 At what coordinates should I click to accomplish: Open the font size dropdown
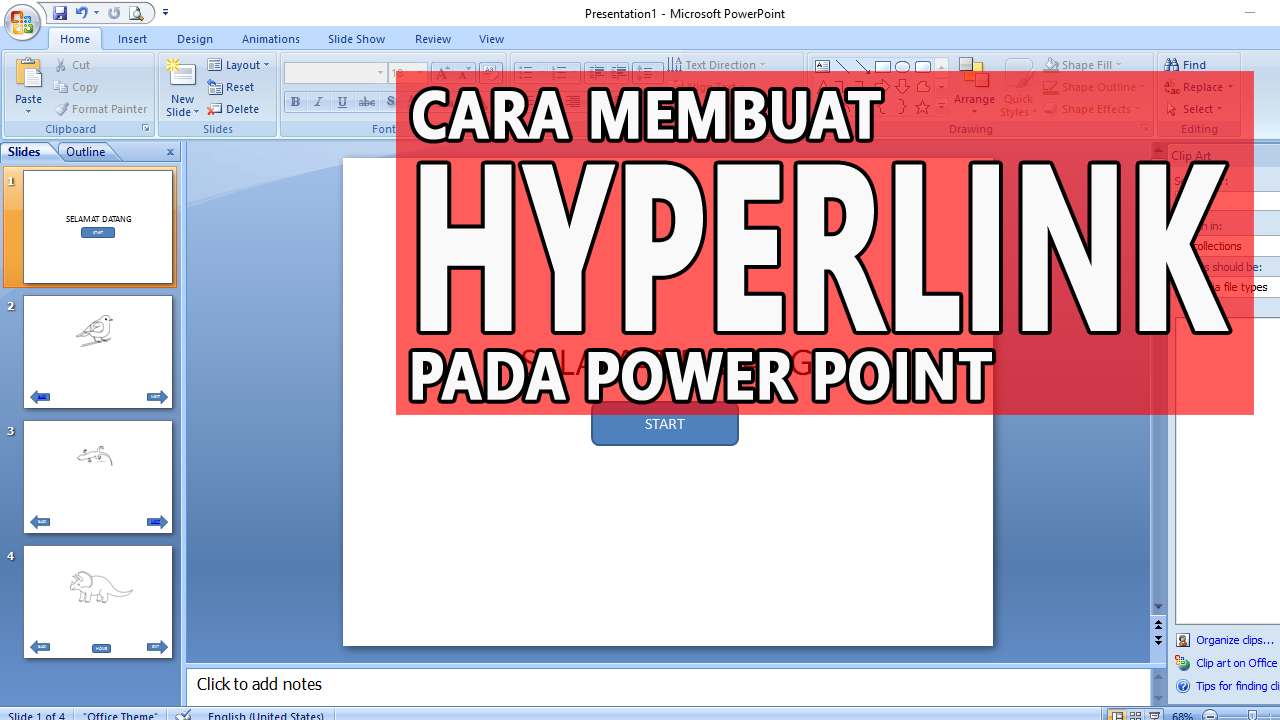click(x=420, y=72)
